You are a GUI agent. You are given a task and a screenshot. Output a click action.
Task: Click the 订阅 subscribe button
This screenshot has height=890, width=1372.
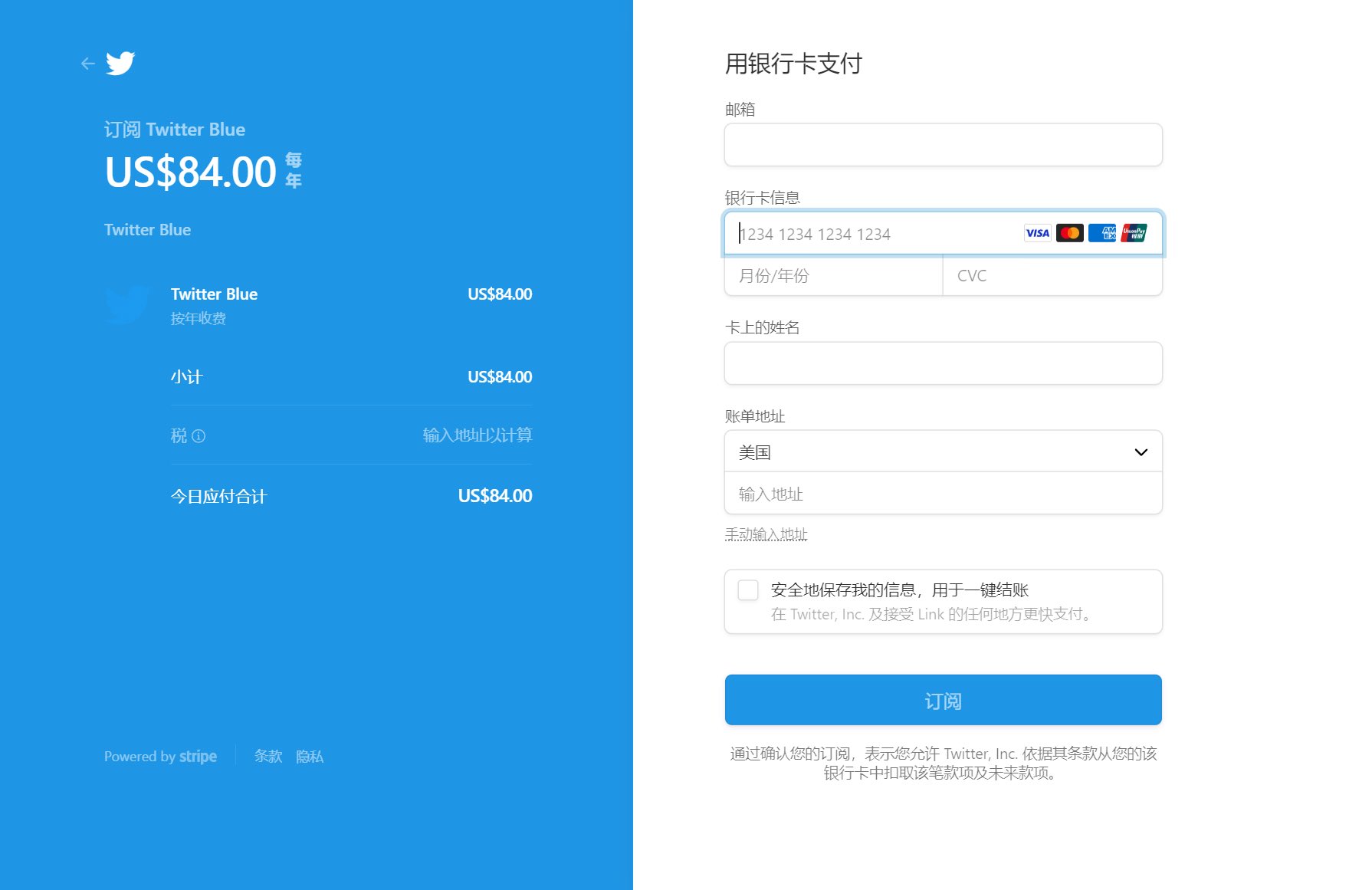944,699
